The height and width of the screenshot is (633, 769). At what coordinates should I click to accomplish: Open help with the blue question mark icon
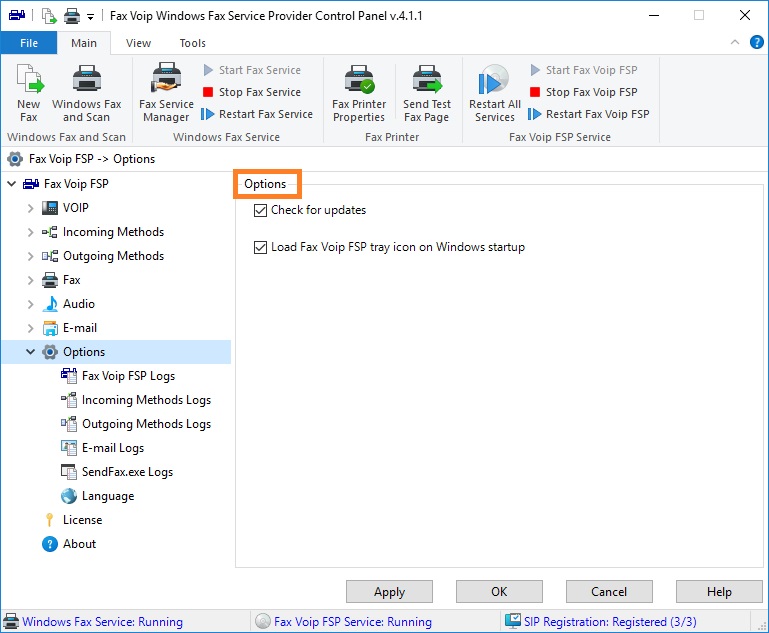coord(756,42)
